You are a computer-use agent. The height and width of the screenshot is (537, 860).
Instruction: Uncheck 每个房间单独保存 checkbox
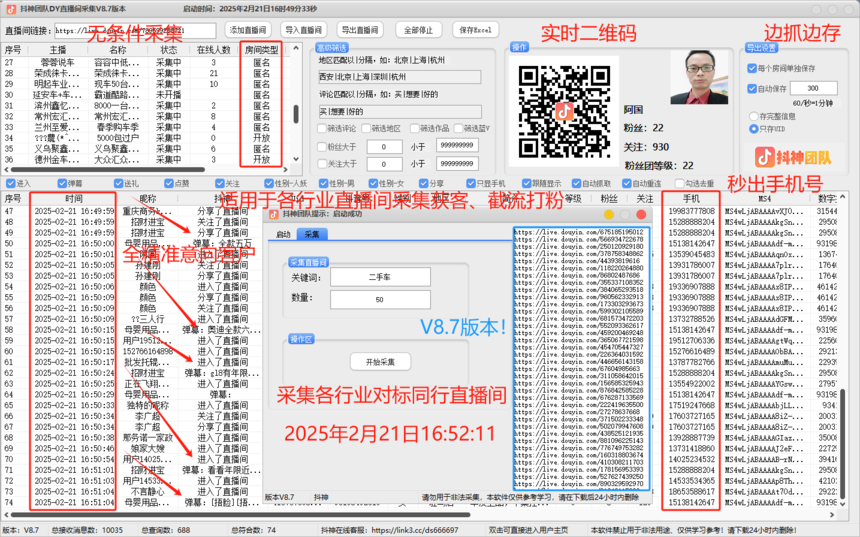[x=752, y=69]
